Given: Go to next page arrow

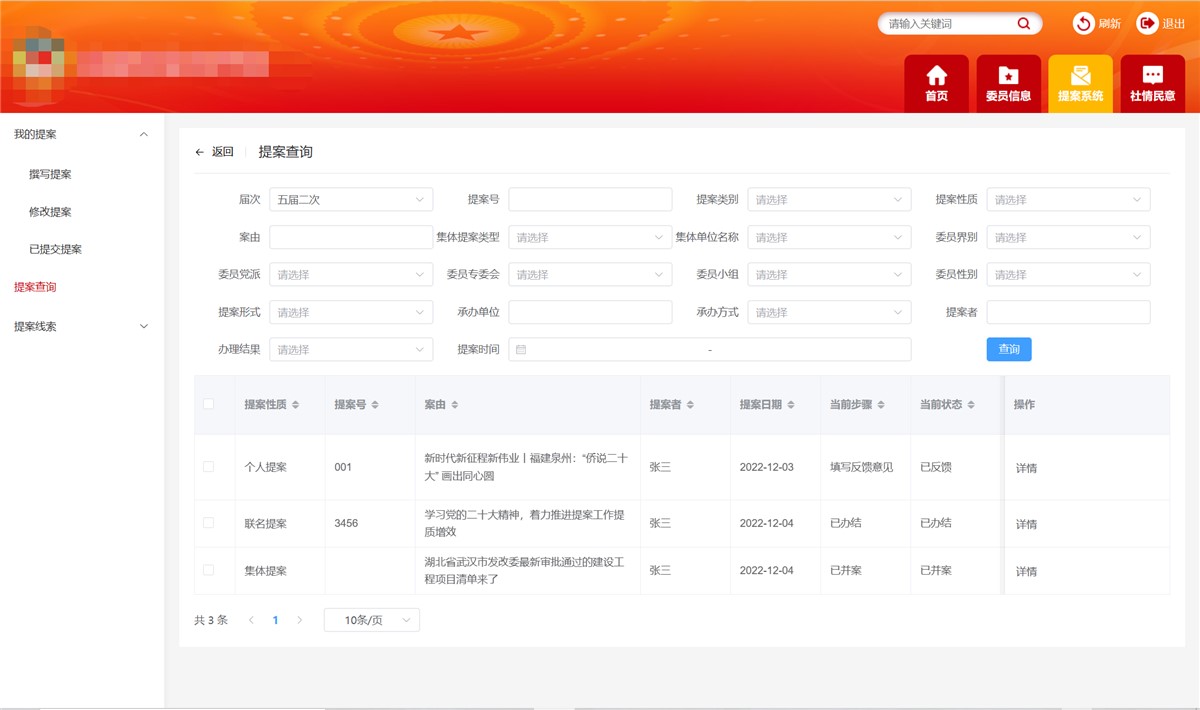Looking at the screenshot, I should click(299, 620).
